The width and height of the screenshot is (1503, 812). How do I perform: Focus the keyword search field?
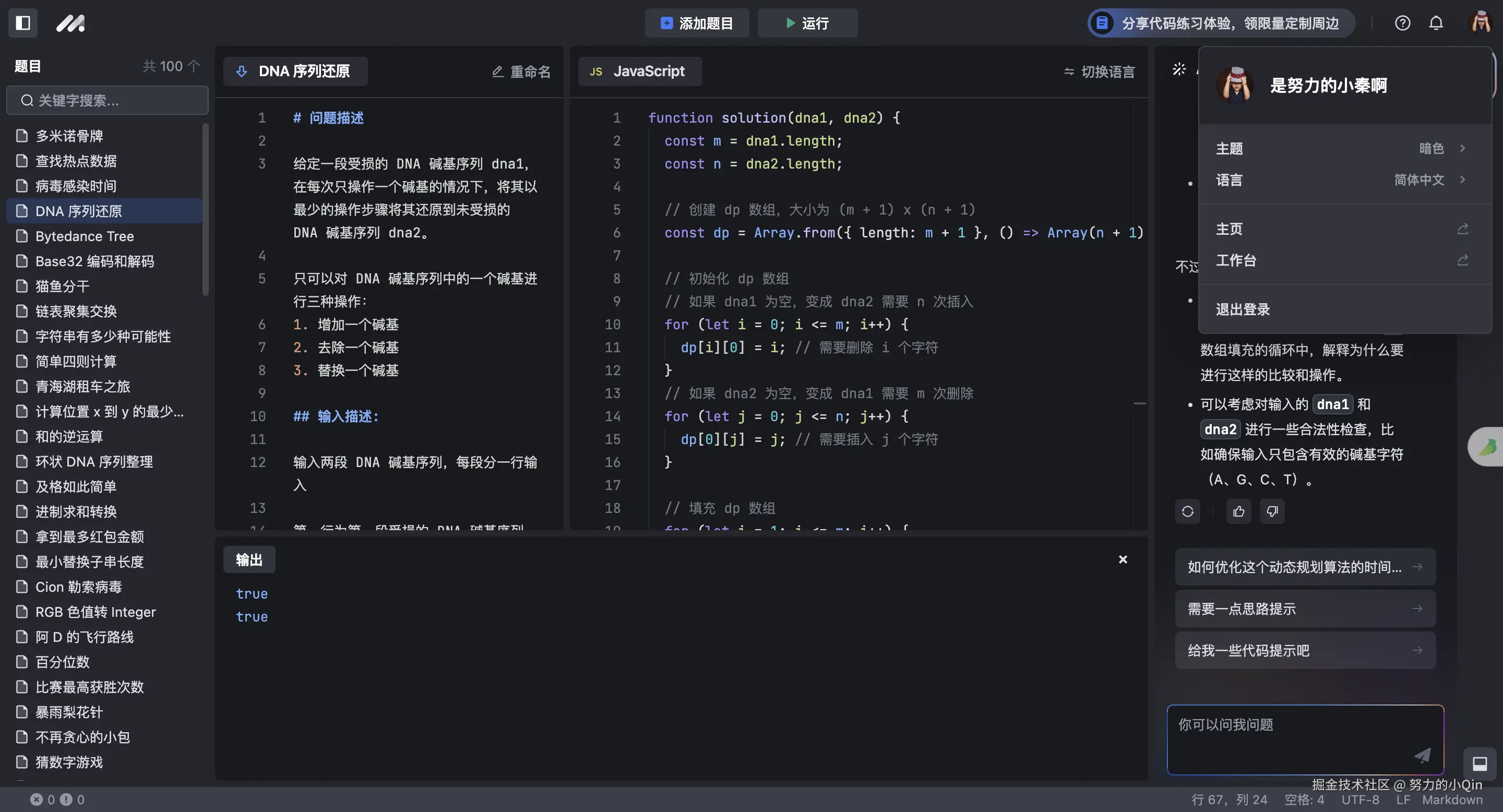click(108, 100)
